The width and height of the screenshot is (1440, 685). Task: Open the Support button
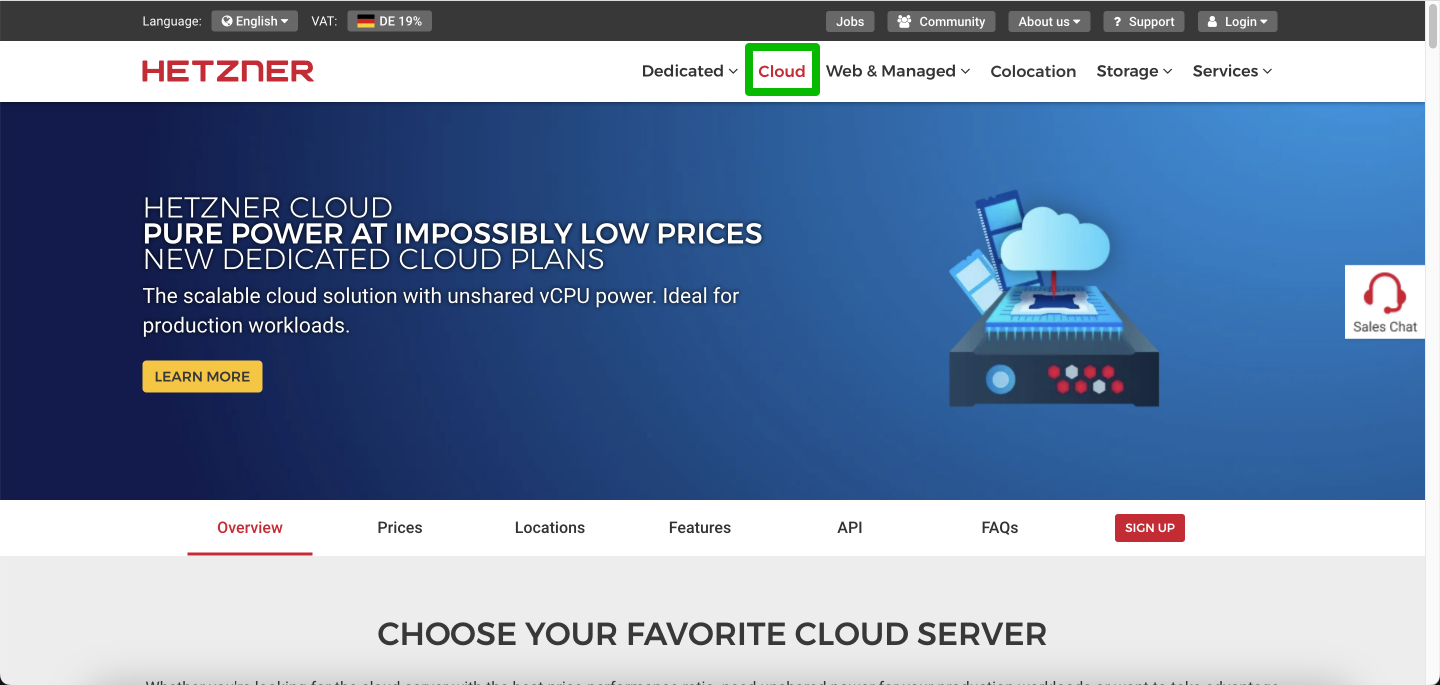tap(1144, 21)
